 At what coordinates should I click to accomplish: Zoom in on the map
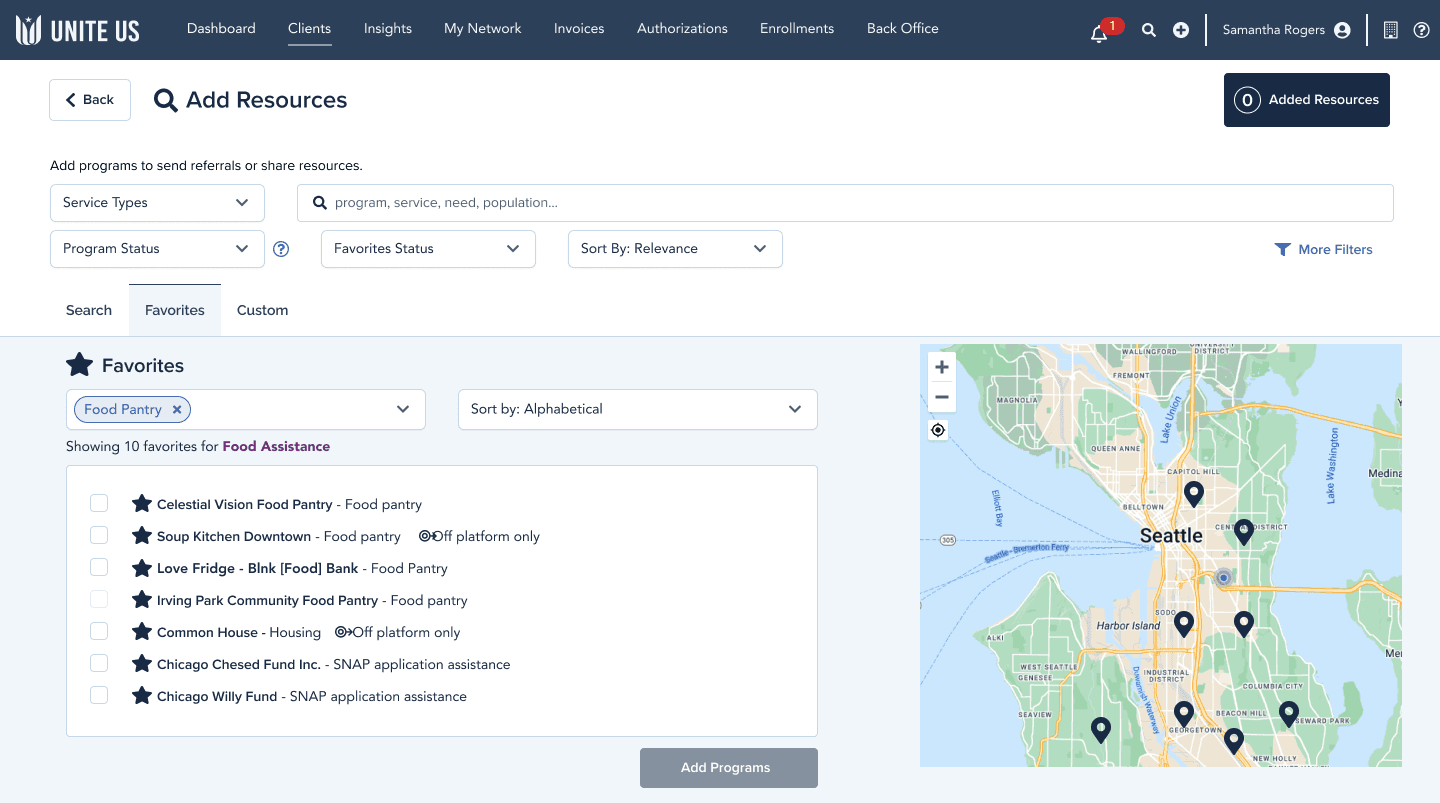(942, 367)
